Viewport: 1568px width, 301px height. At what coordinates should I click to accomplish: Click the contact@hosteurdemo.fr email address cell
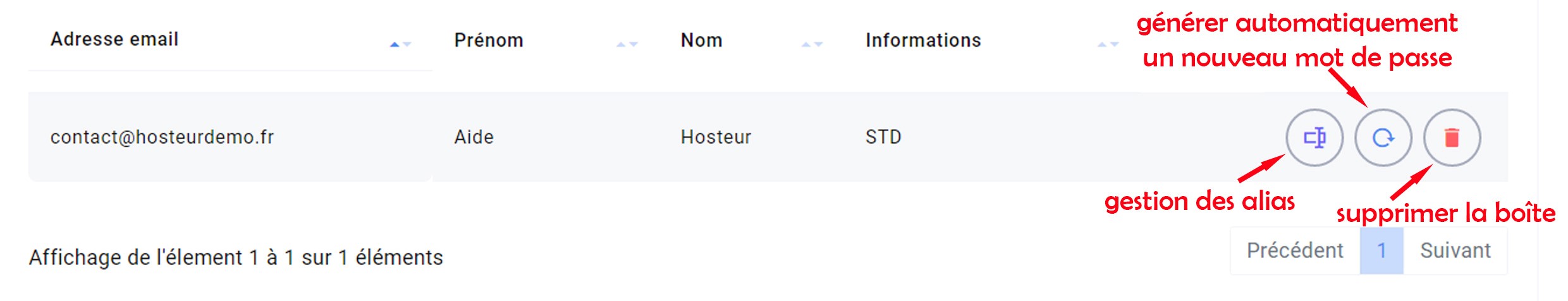[162, 137]
